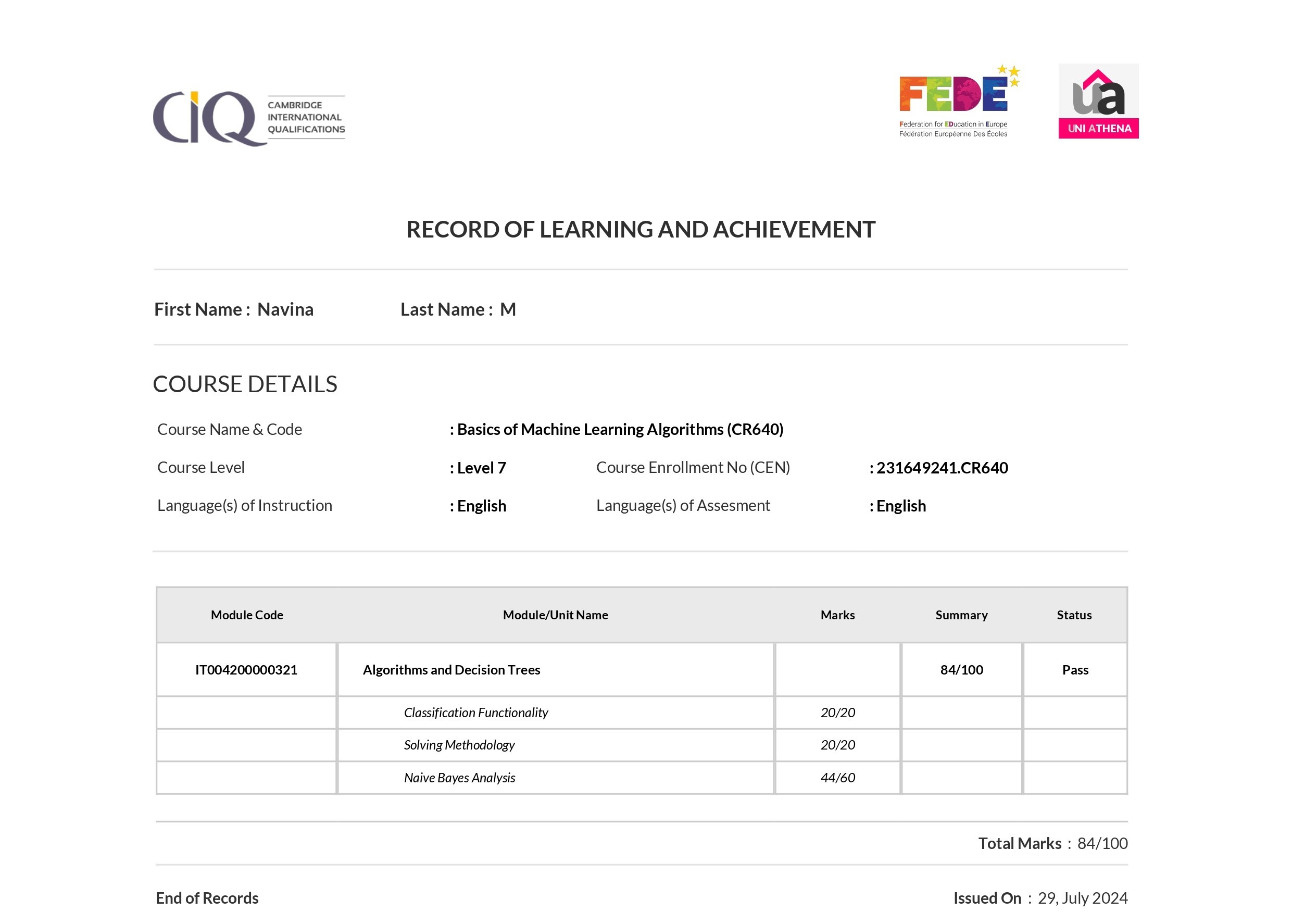1292x924 pixels.
Task: Select Classification Functionality marks 20/20
Action: coord(837,713)
